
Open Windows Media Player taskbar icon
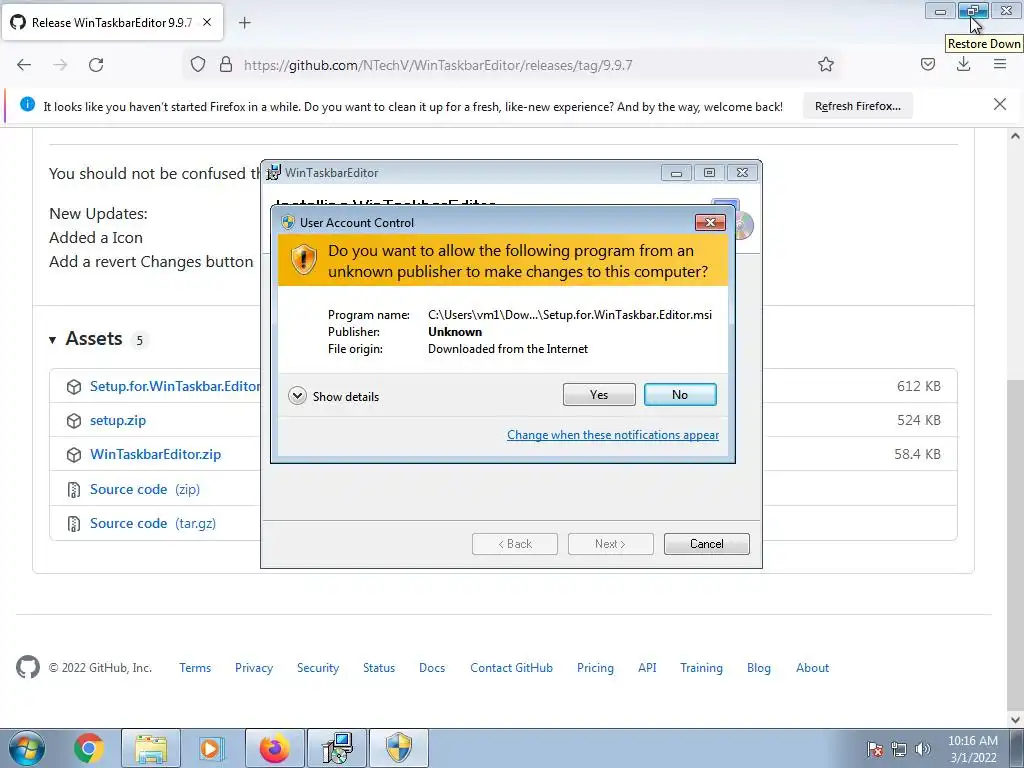(212, 748)
